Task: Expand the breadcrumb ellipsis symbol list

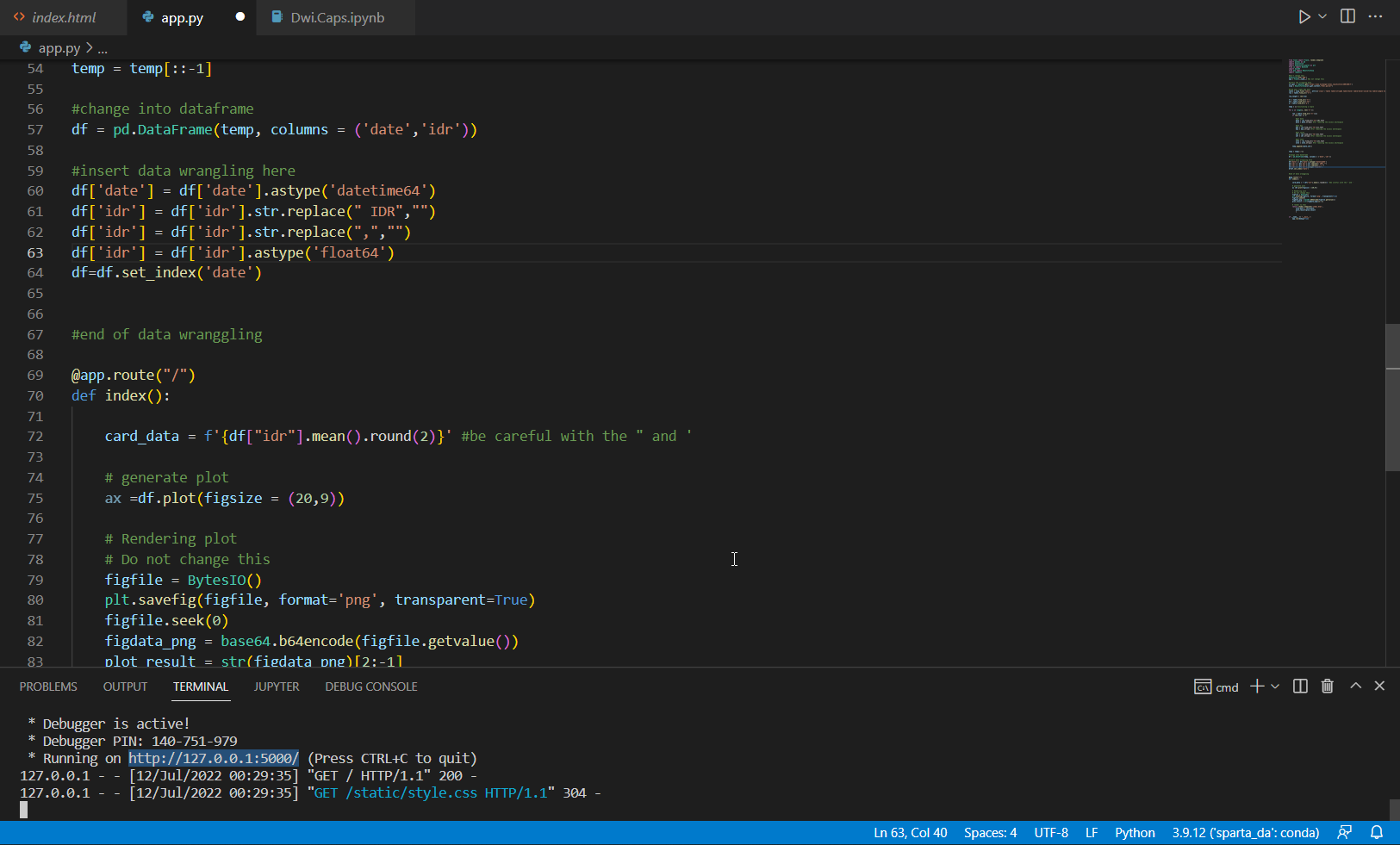Action: coord(103,48)
